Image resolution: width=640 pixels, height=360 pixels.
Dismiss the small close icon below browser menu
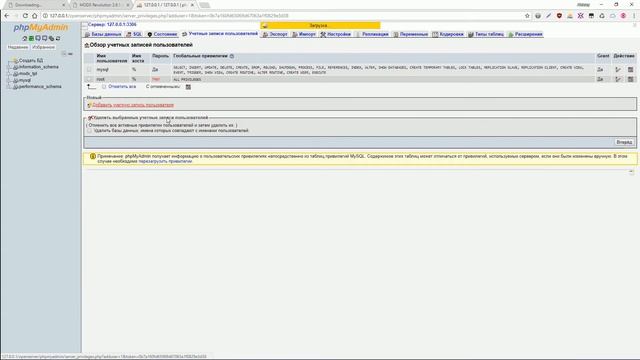click(634, 25)
